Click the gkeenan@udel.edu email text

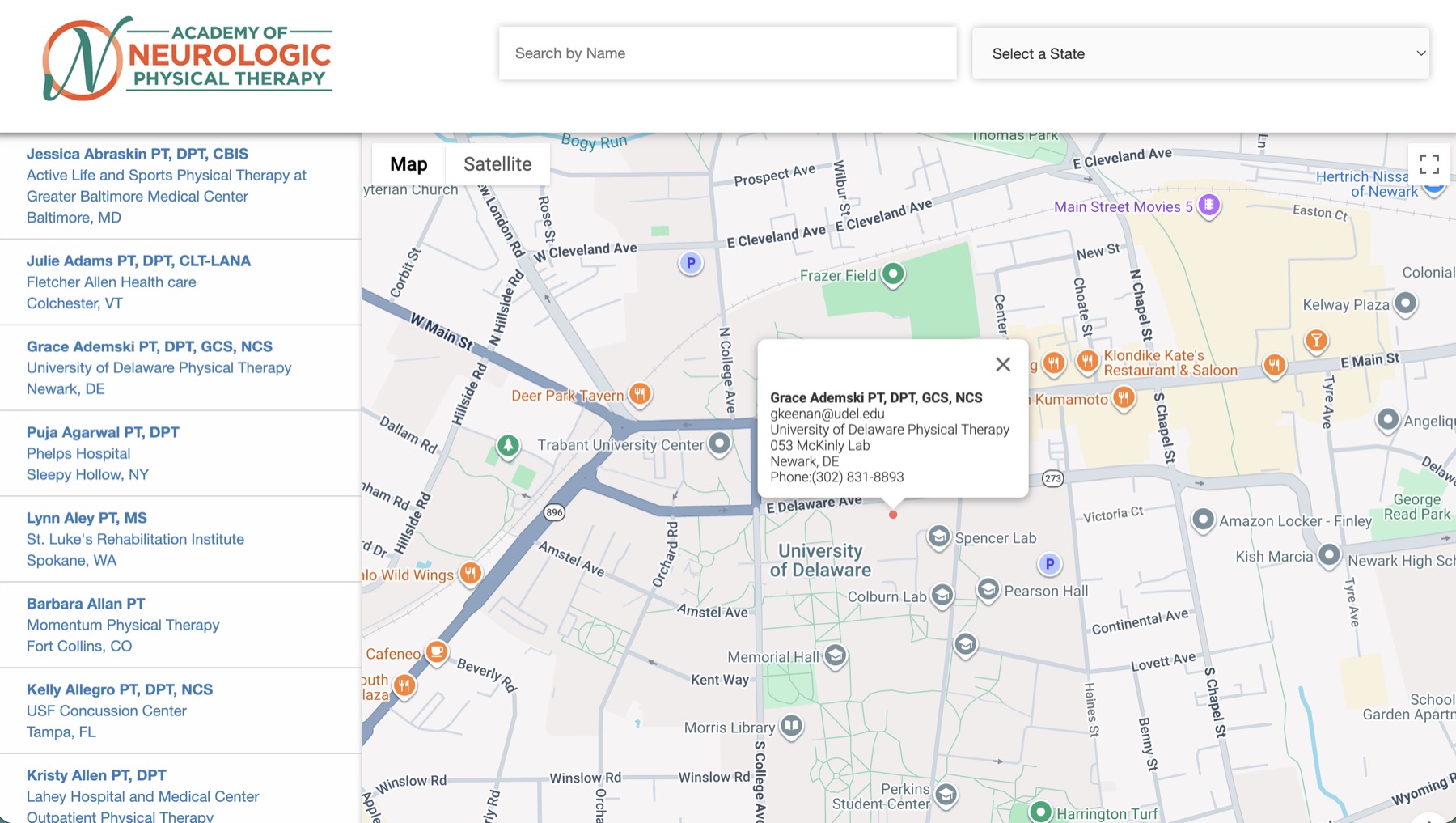click(x=827, y=414)
